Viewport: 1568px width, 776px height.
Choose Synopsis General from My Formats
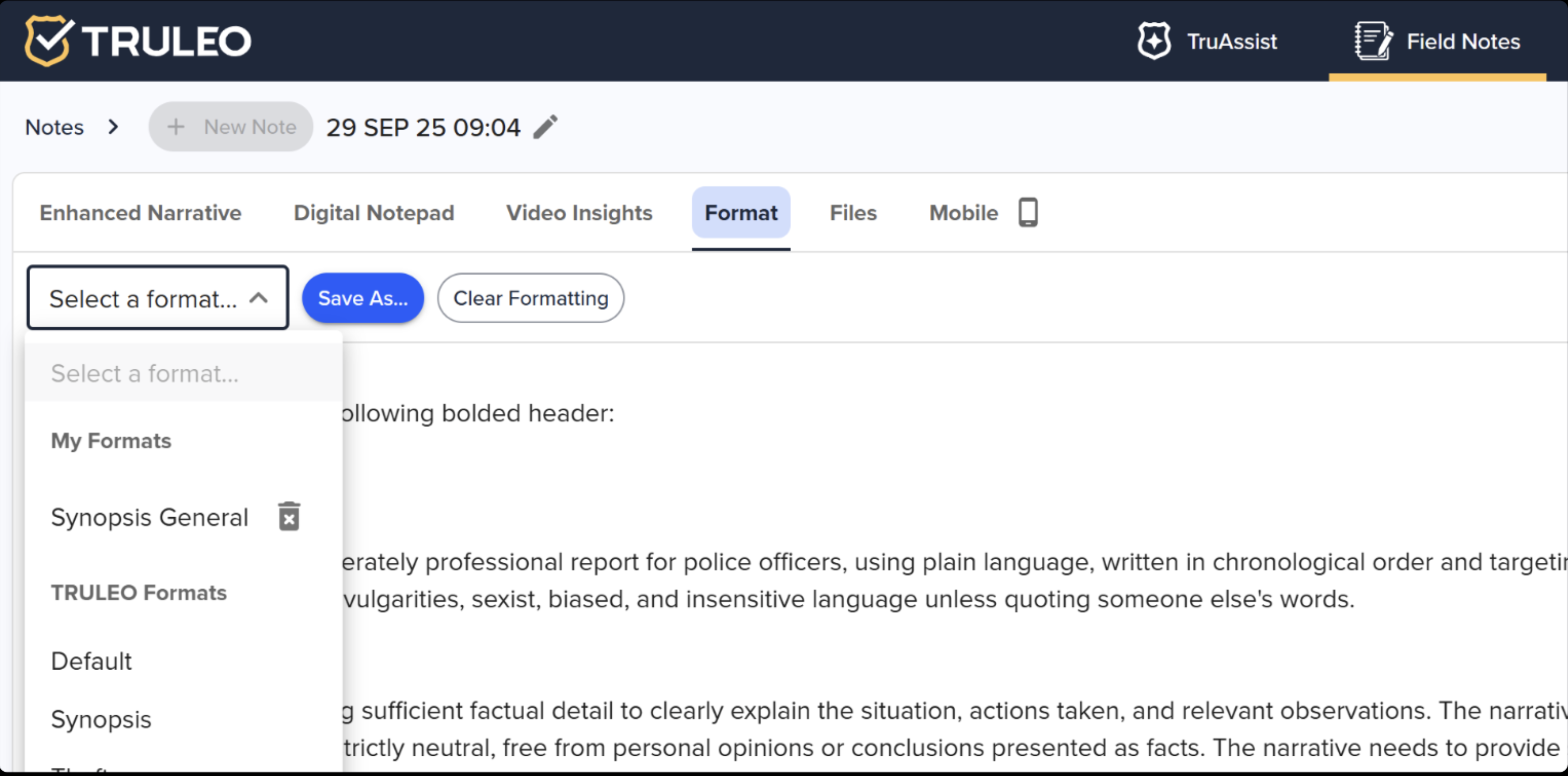point(149,517)
